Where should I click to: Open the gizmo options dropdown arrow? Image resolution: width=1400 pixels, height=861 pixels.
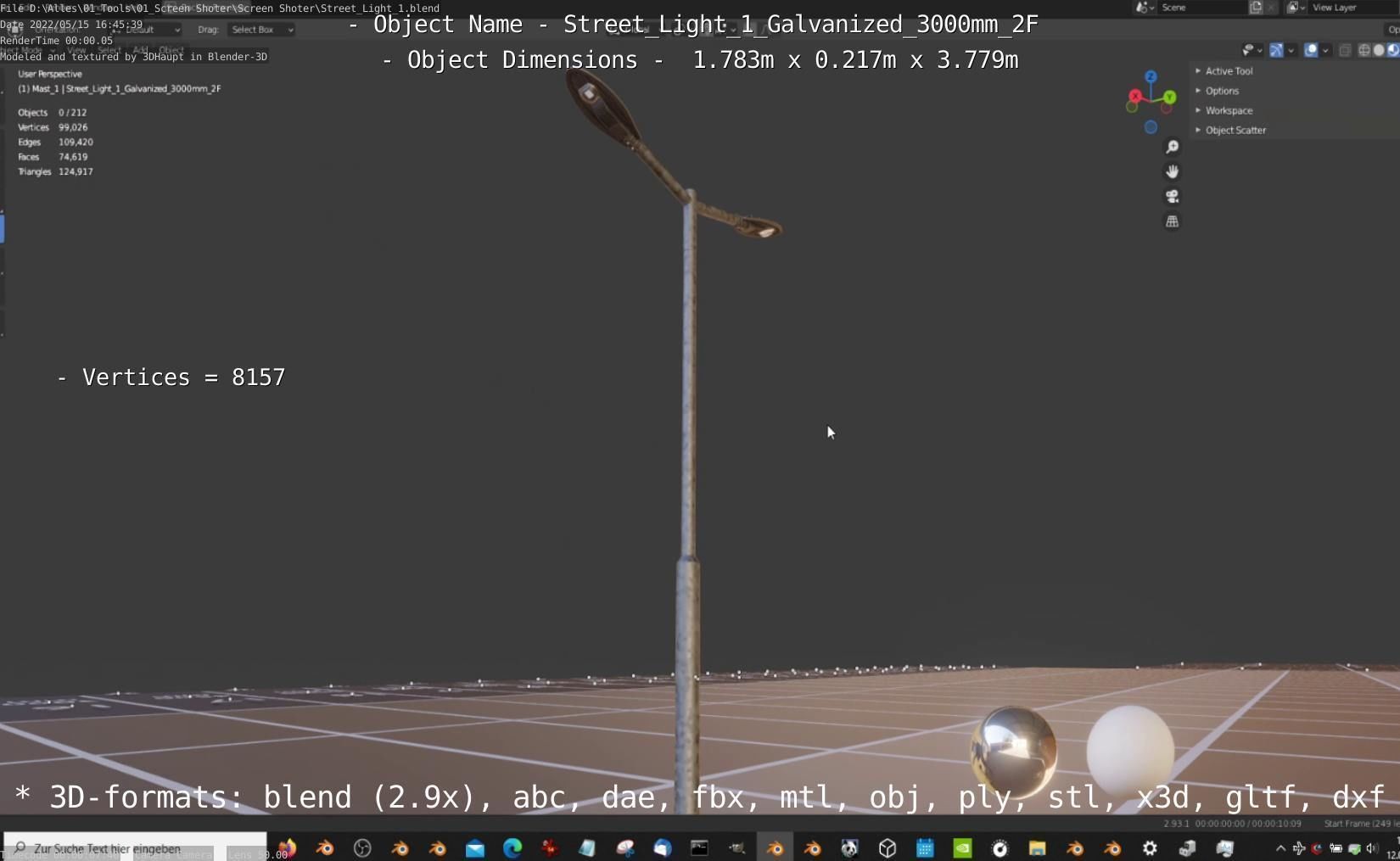(x=1291, y=50)
